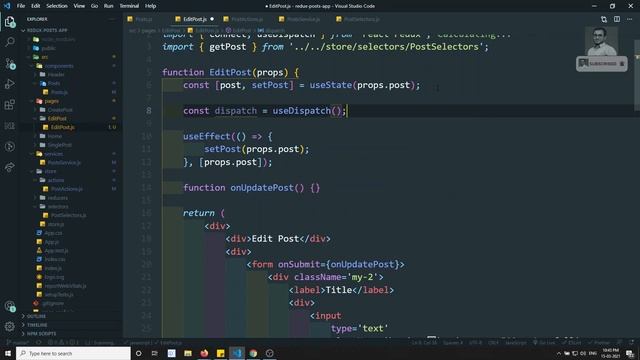The height and width of the screenshot is (360, 640).
Task: Open App.css in the file explorer
Action: (x=53, y=233)
